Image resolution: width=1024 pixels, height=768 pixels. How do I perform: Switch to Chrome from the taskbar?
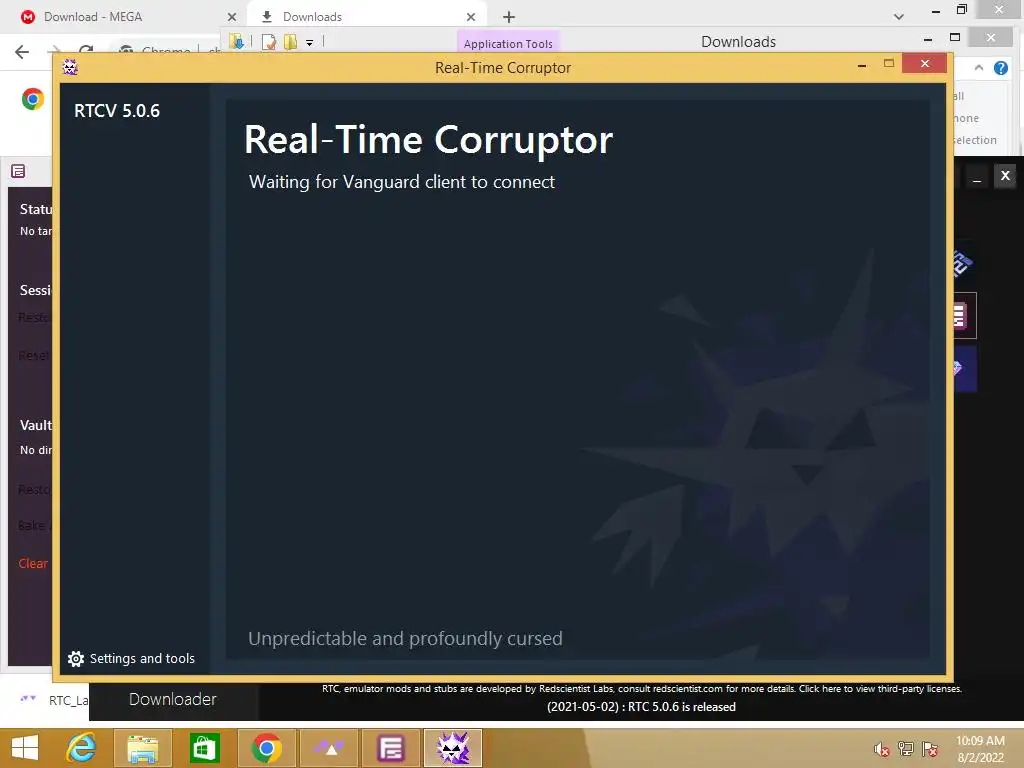pyautogui.click(x=266, y=748)
